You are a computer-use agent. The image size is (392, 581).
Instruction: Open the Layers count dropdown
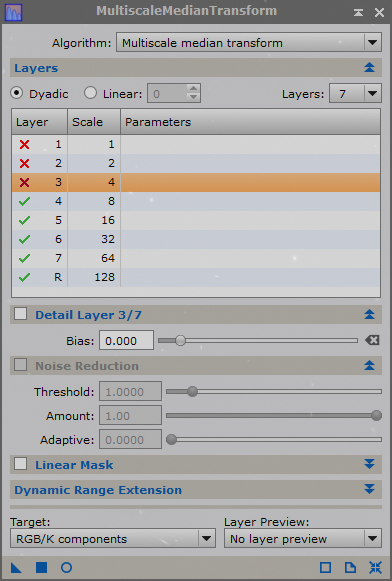click(x=355, y=93)
